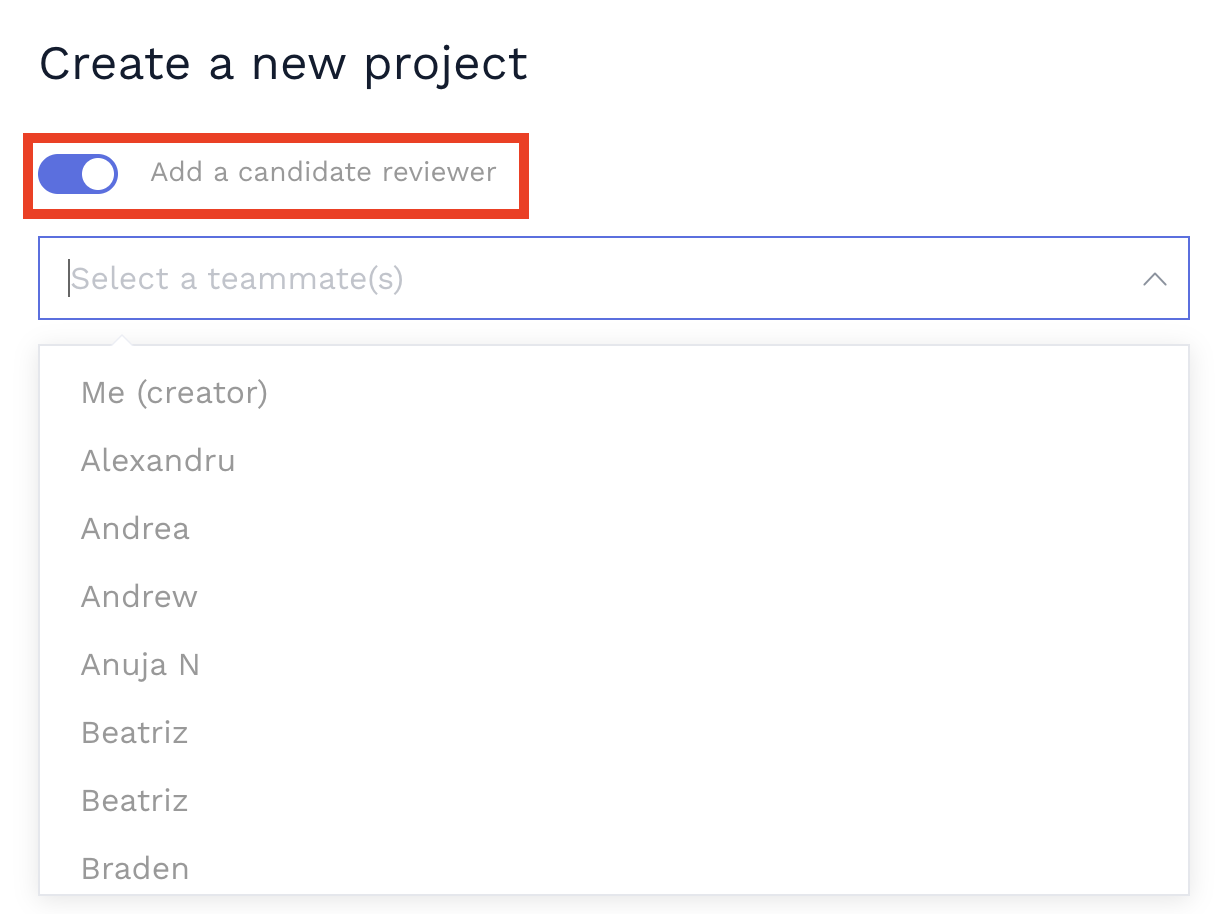Select Braden at the bottom
1222x914 pixels.
click(134, 868)
